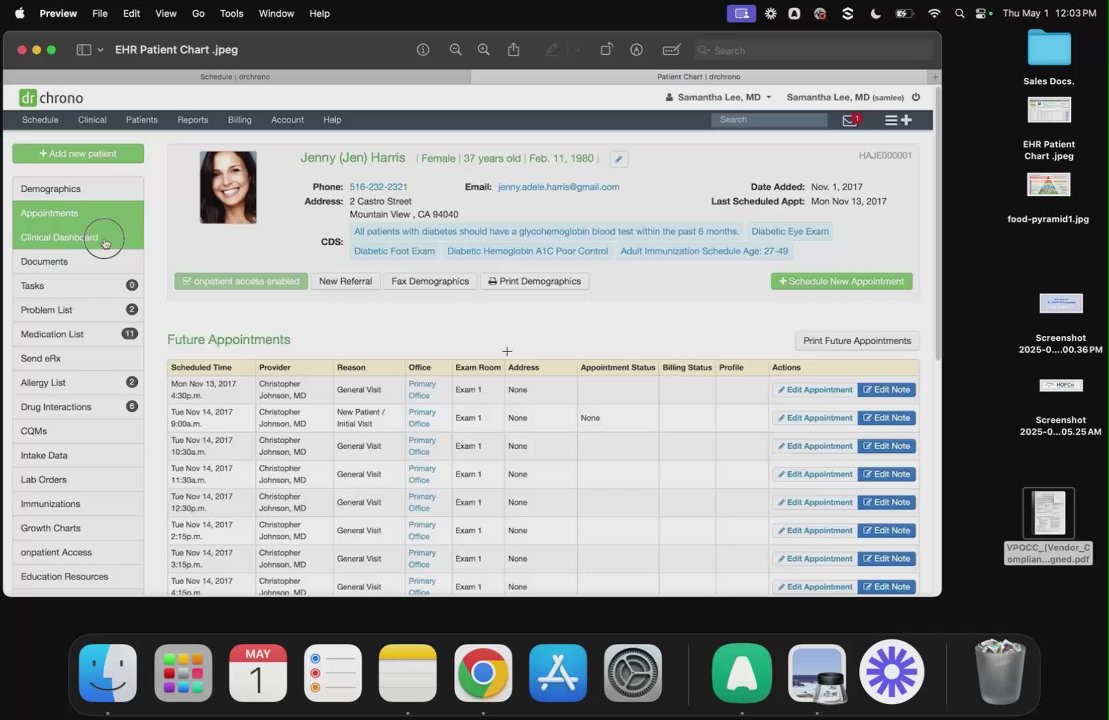Open the Samantha Lee, MD user dropdown

tap(718, 97)
